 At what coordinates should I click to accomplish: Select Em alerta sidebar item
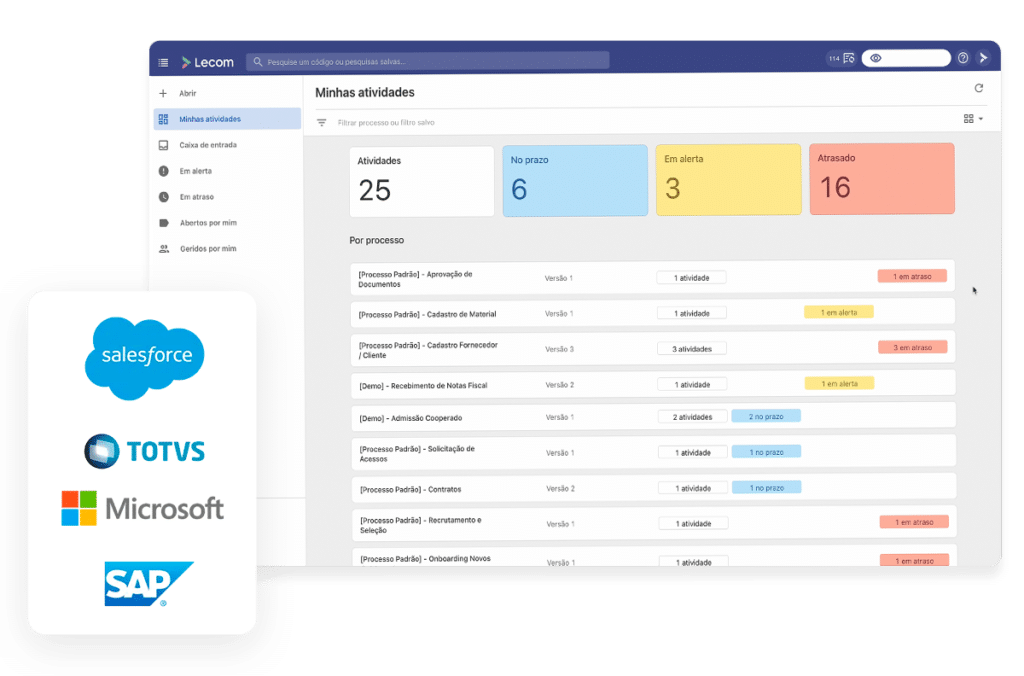click(x=195, y=171)
